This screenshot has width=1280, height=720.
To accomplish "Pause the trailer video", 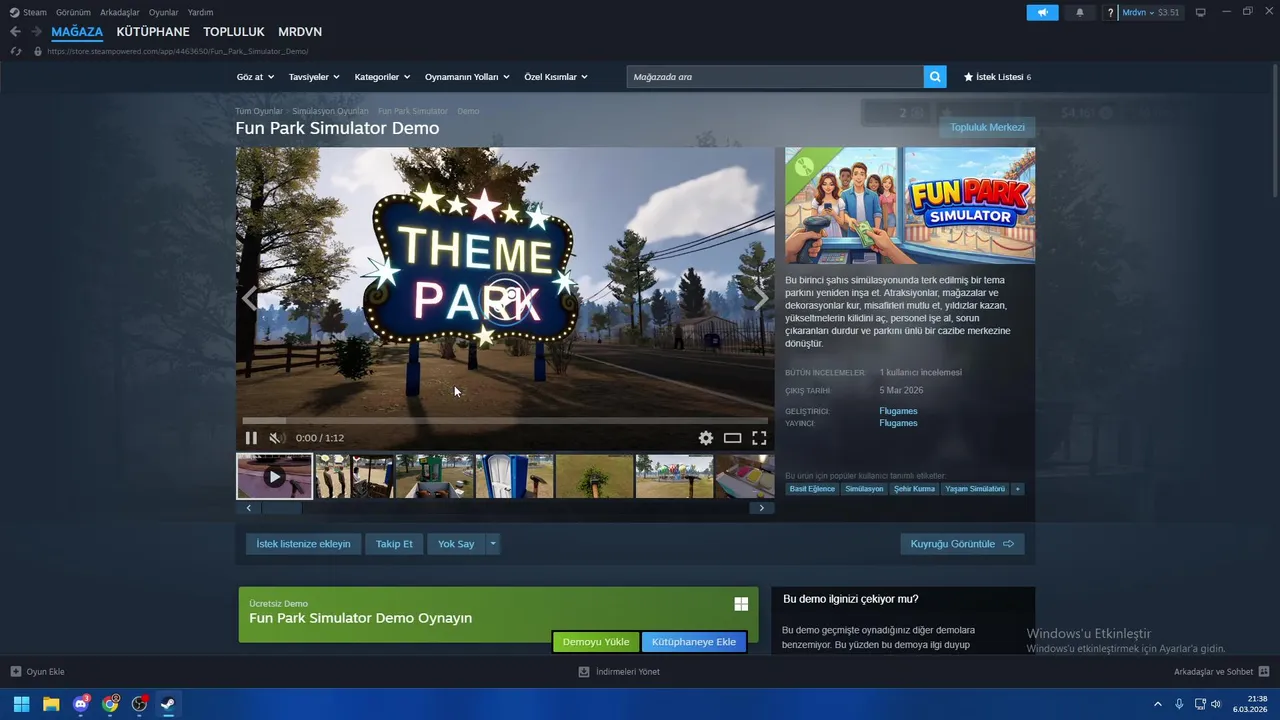I will coord(251,438).
